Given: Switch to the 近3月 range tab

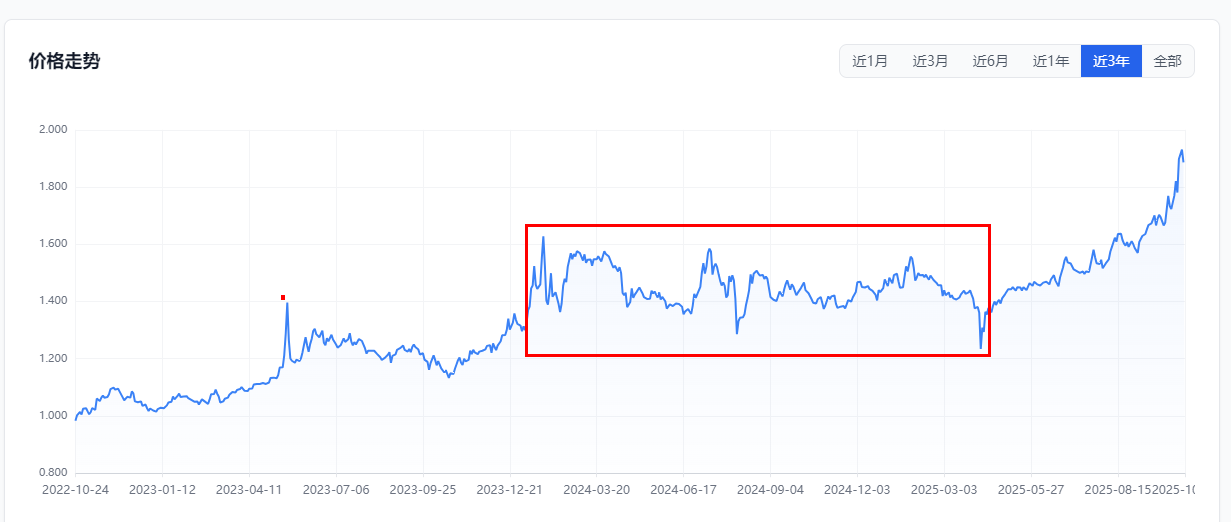Looking at the screenshot, I should [930, 61].
